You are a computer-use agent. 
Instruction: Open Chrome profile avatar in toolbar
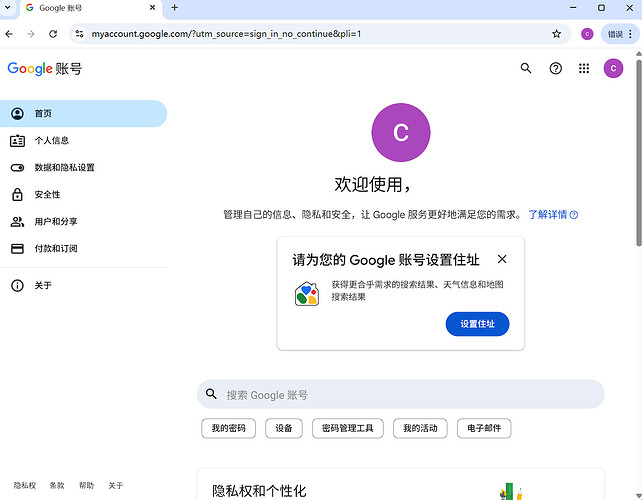point(587,34)
